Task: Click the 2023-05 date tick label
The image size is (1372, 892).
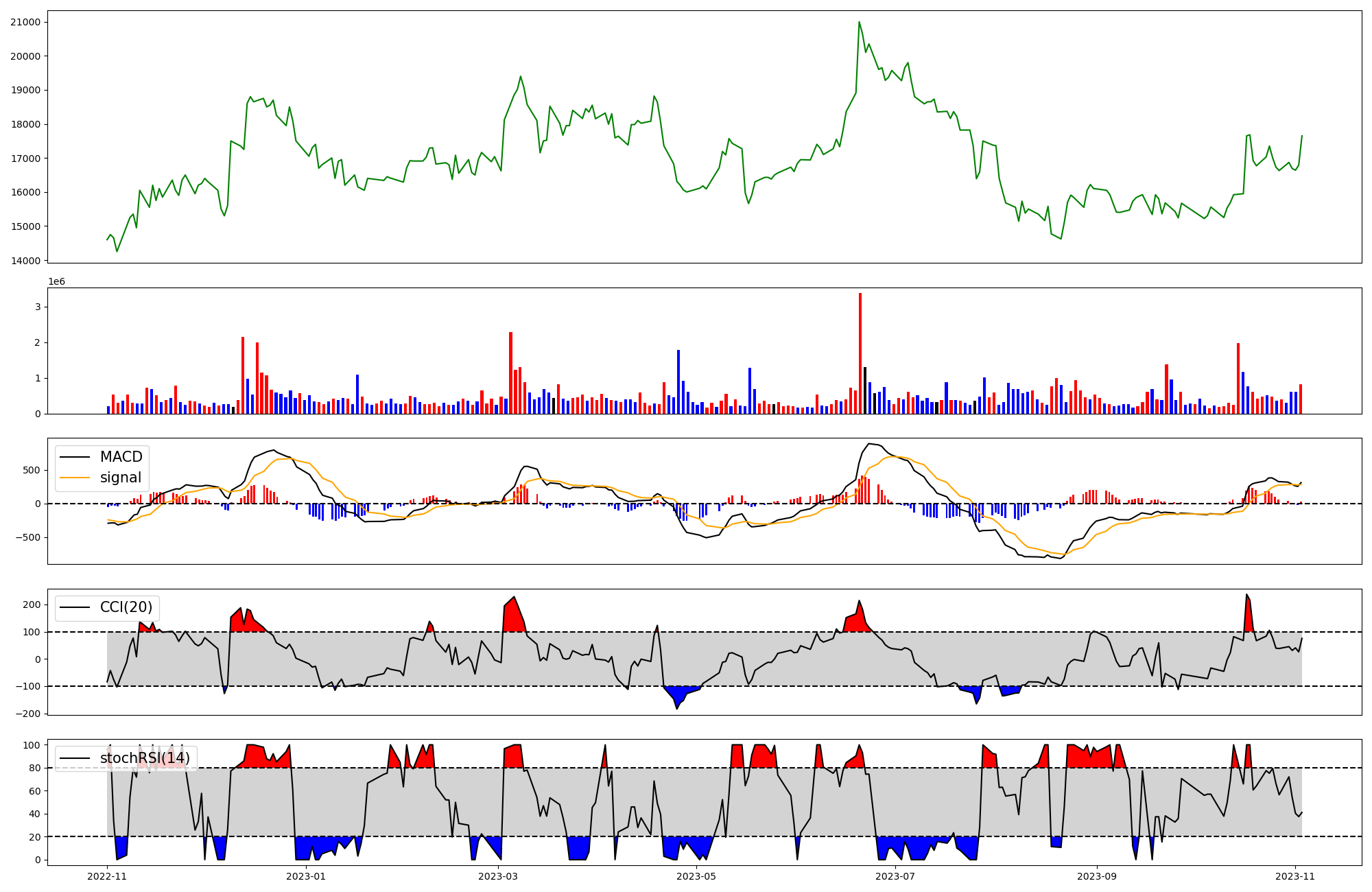Action: point(696,876)
